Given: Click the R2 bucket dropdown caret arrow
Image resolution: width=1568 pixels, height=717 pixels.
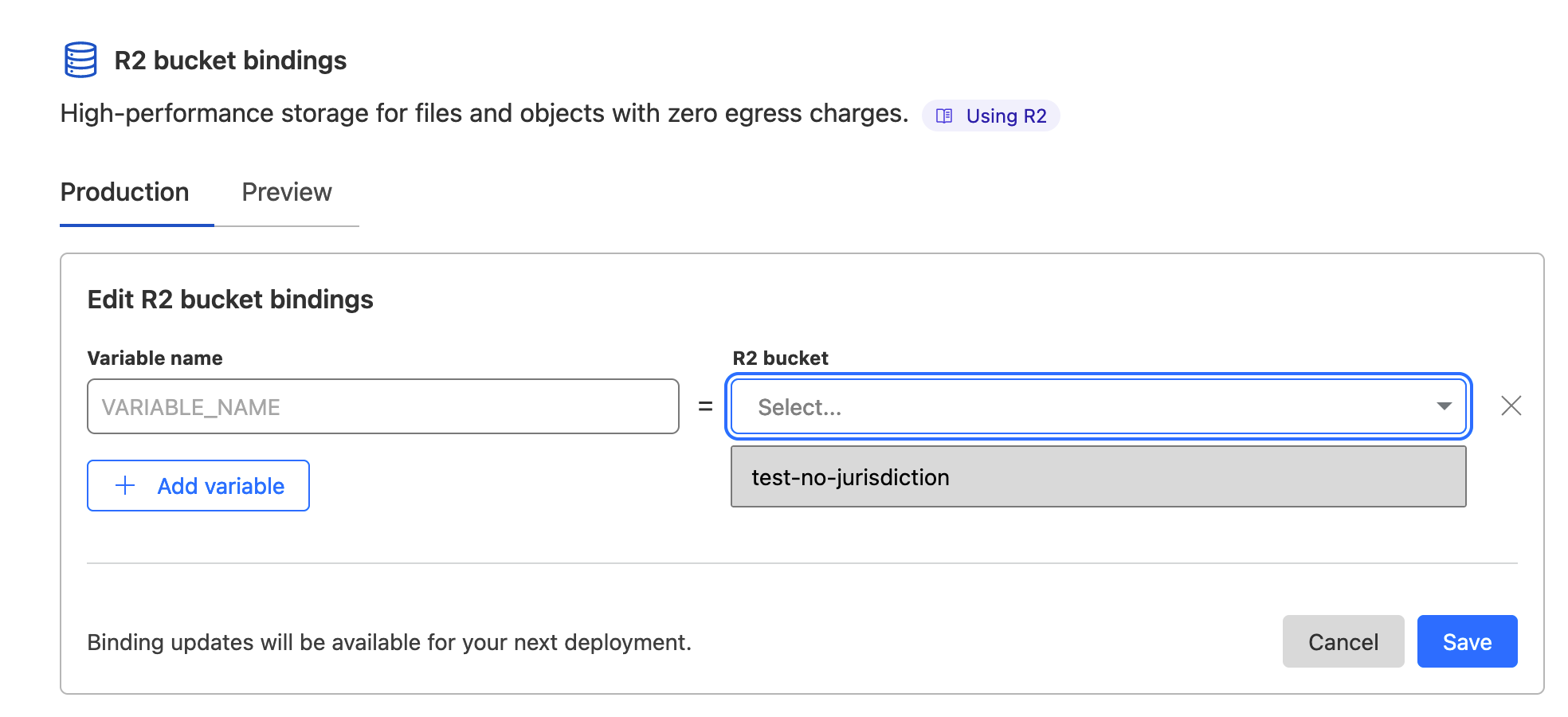Looking at the screenshot, I should (x=1444, y=407).
